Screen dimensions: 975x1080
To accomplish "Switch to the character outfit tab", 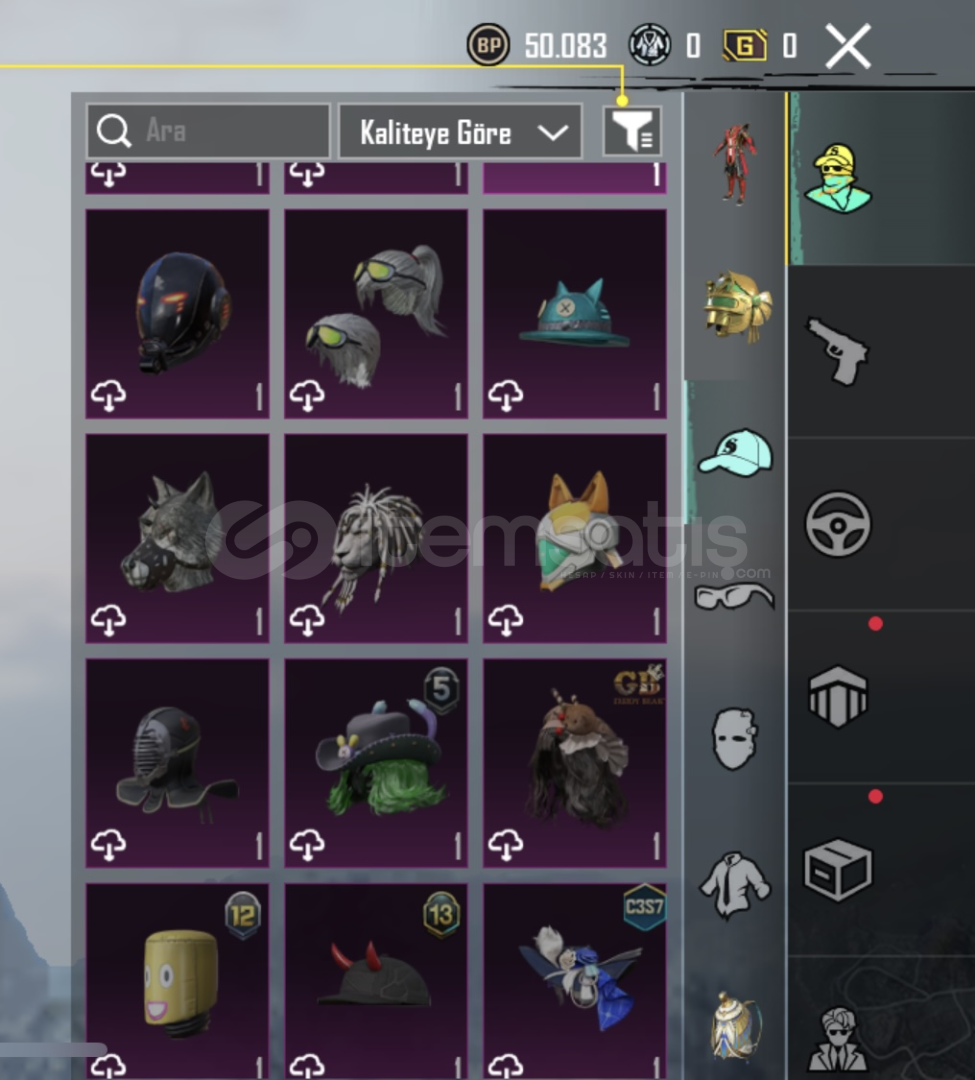I will (x=736, y=165).
